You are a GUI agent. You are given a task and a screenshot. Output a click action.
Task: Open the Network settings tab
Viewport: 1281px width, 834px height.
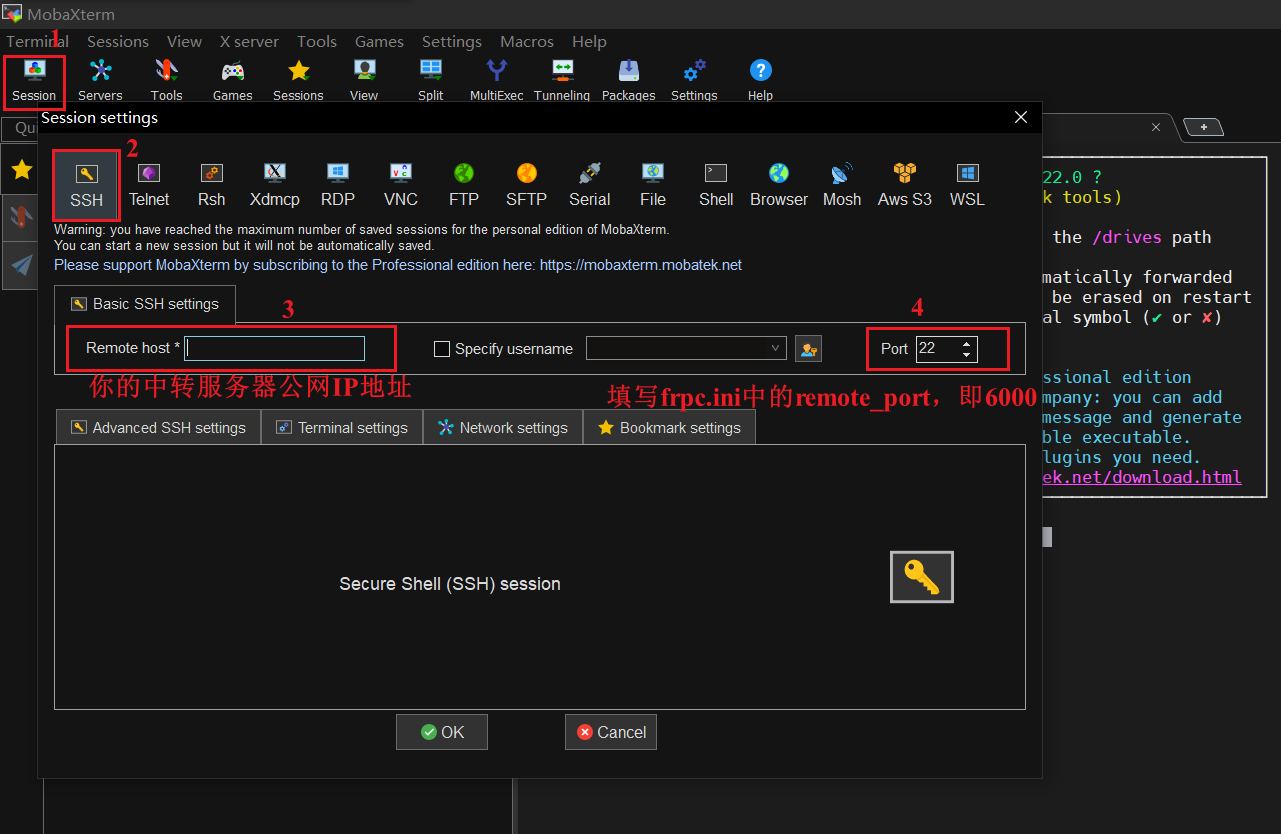click(x=503, y=427)
